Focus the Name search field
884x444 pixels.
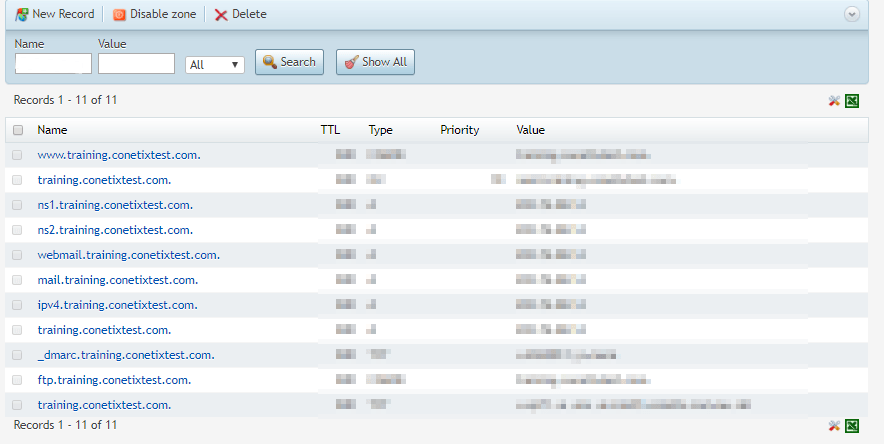click(x=53, y=64)
